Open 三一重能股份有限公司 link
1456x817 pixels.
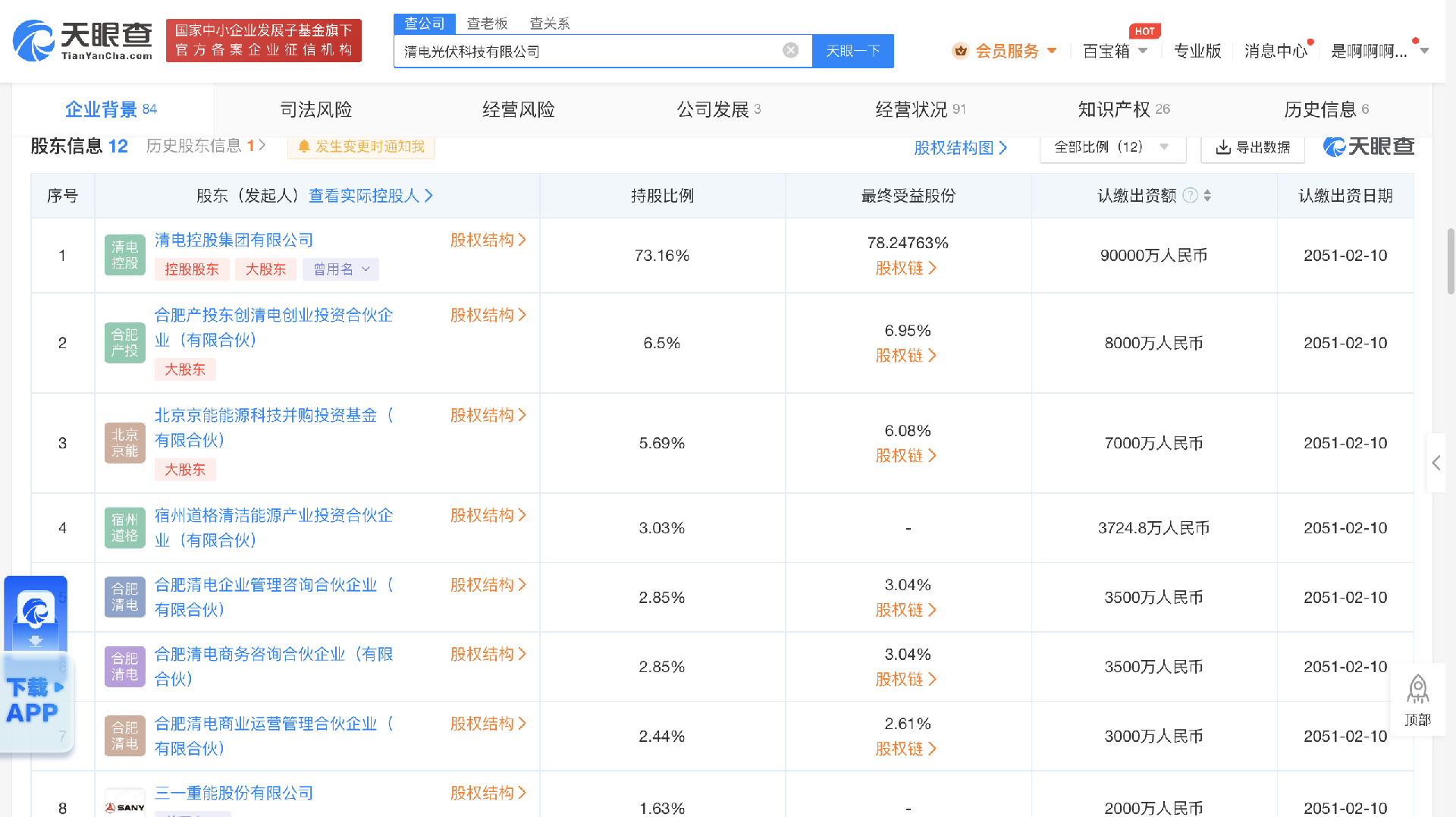[234, 793]
